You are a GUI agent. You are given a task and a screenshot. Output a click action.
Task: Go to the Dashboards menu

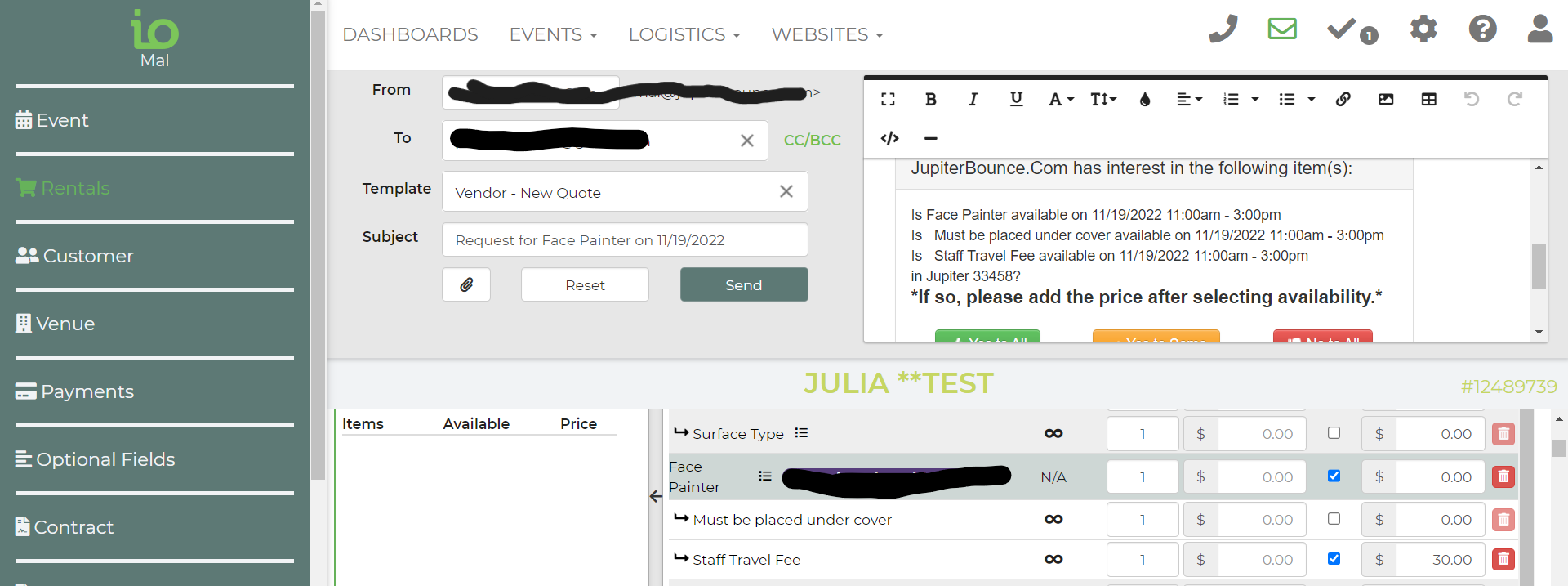click(410, 35)
